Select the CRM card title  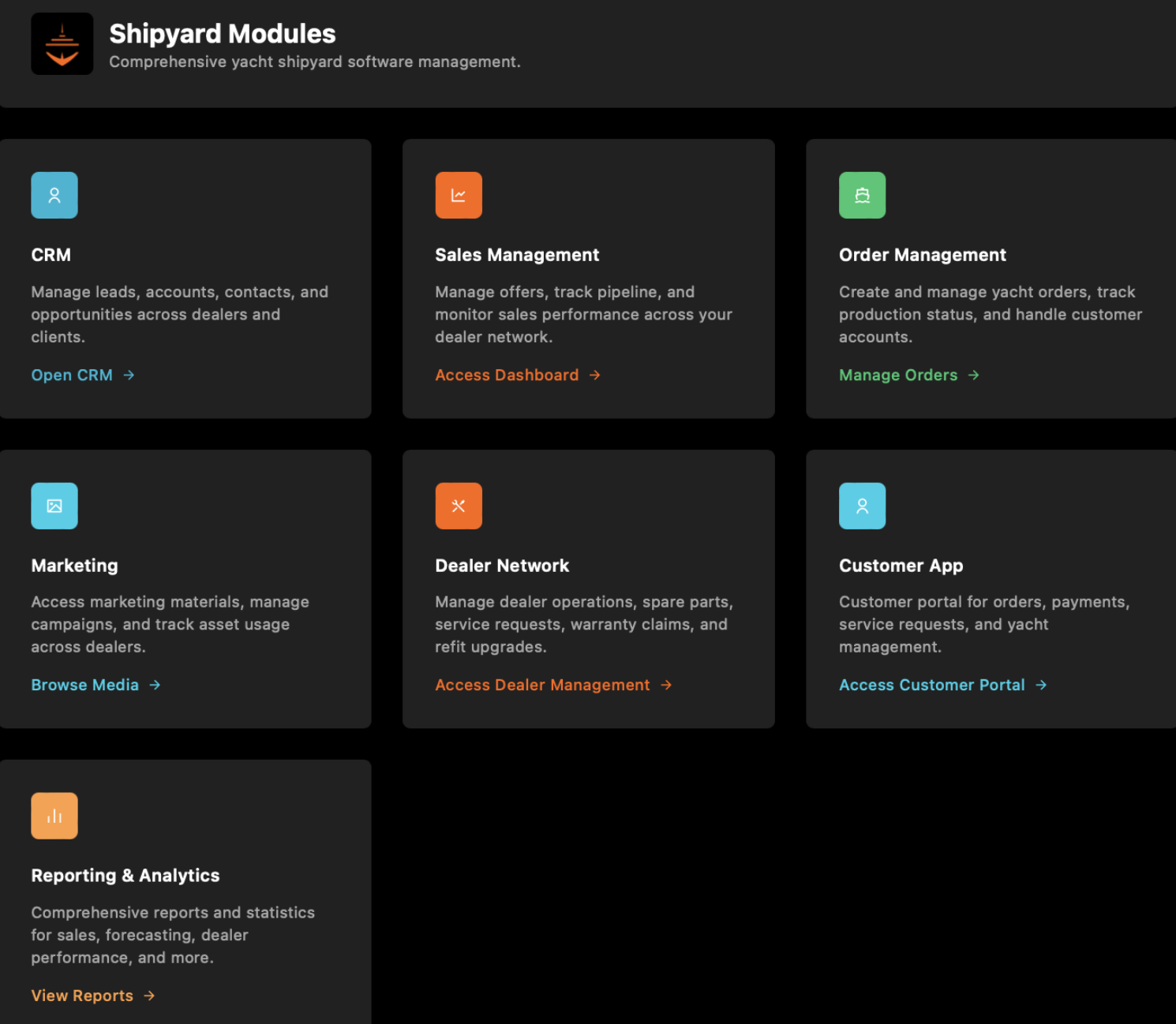click(51, 255)
